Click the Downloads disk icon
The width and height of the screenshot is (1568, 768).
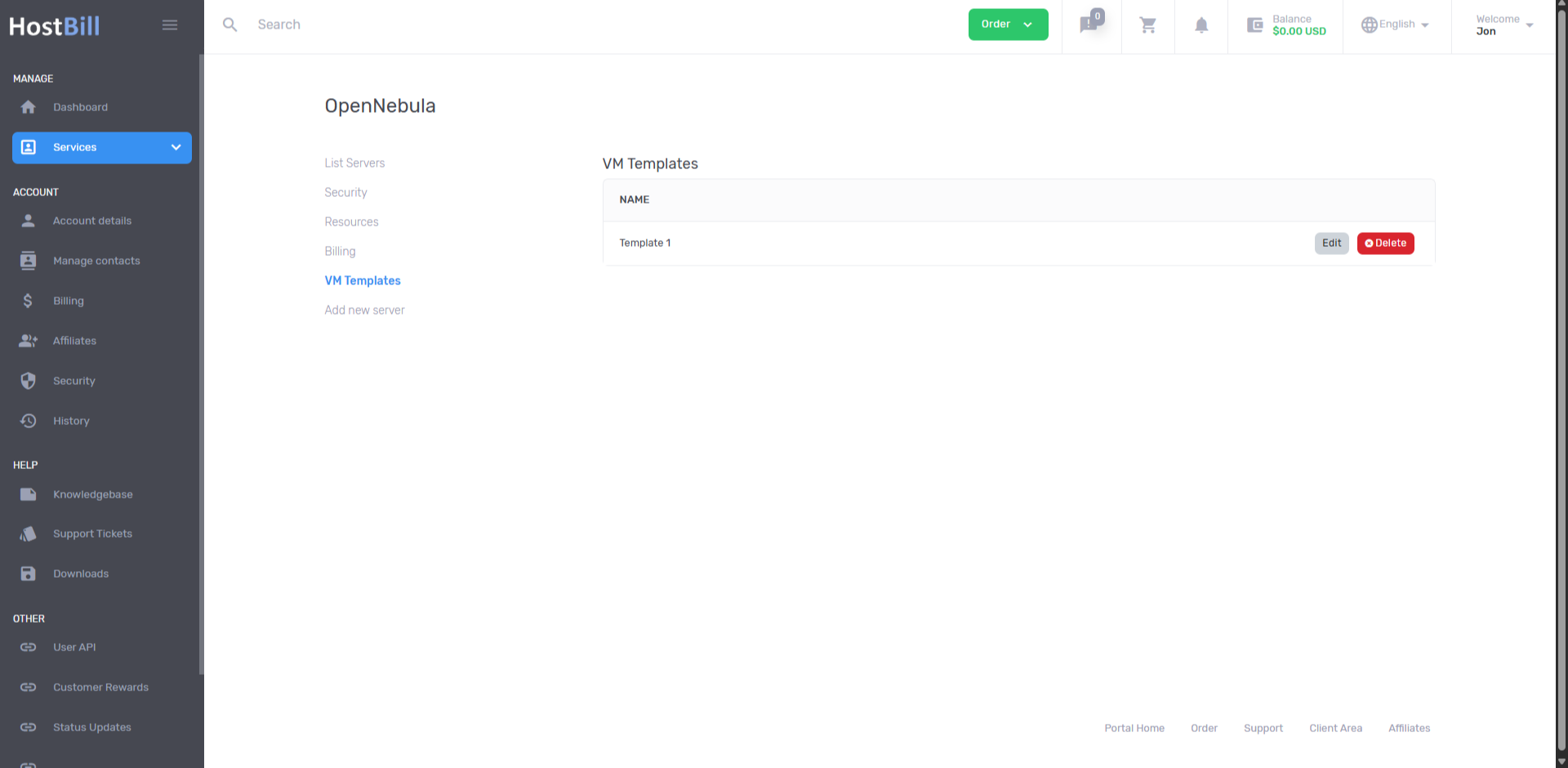coord(29,574)
